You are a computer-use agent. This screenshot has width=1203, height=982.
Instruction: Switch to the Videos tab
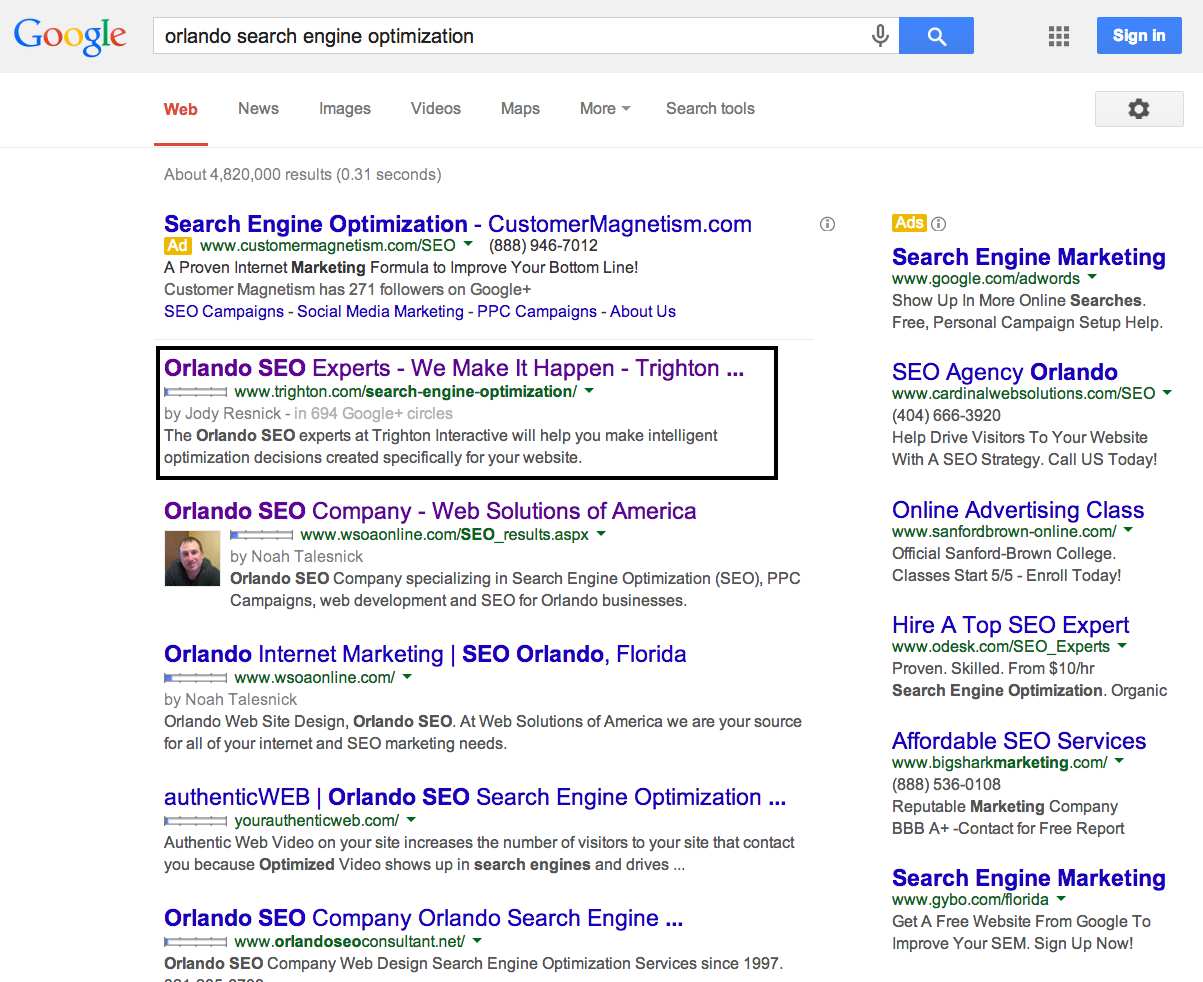[436, 108]
